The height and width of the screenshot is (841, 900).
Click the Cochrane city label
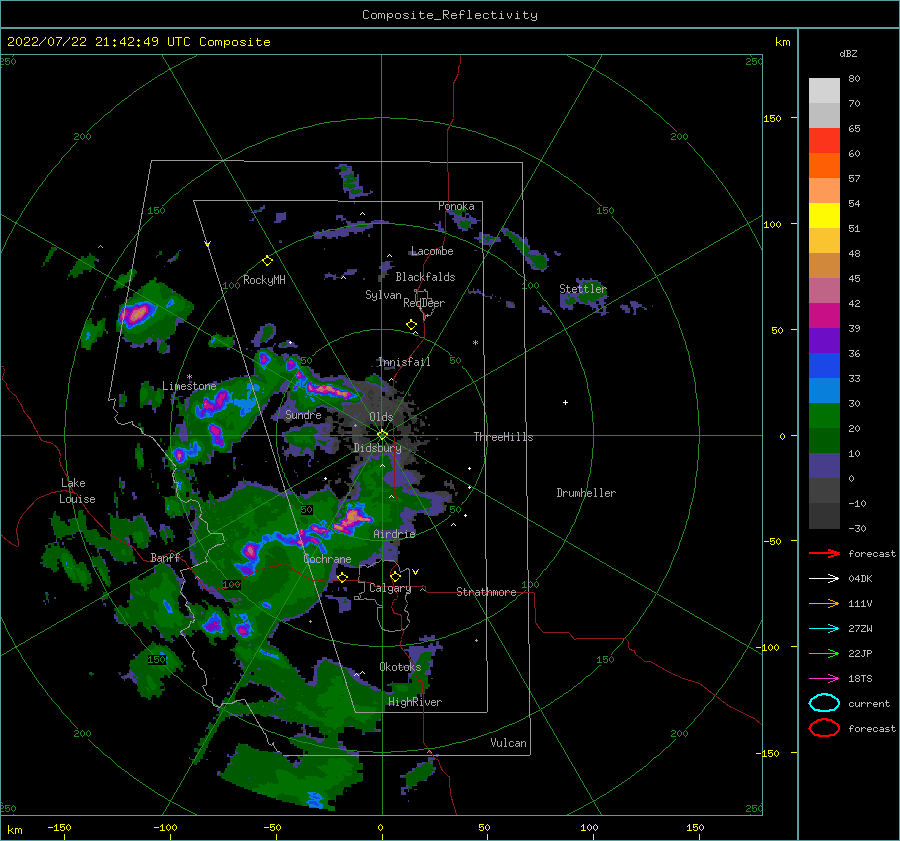point(327,559)
